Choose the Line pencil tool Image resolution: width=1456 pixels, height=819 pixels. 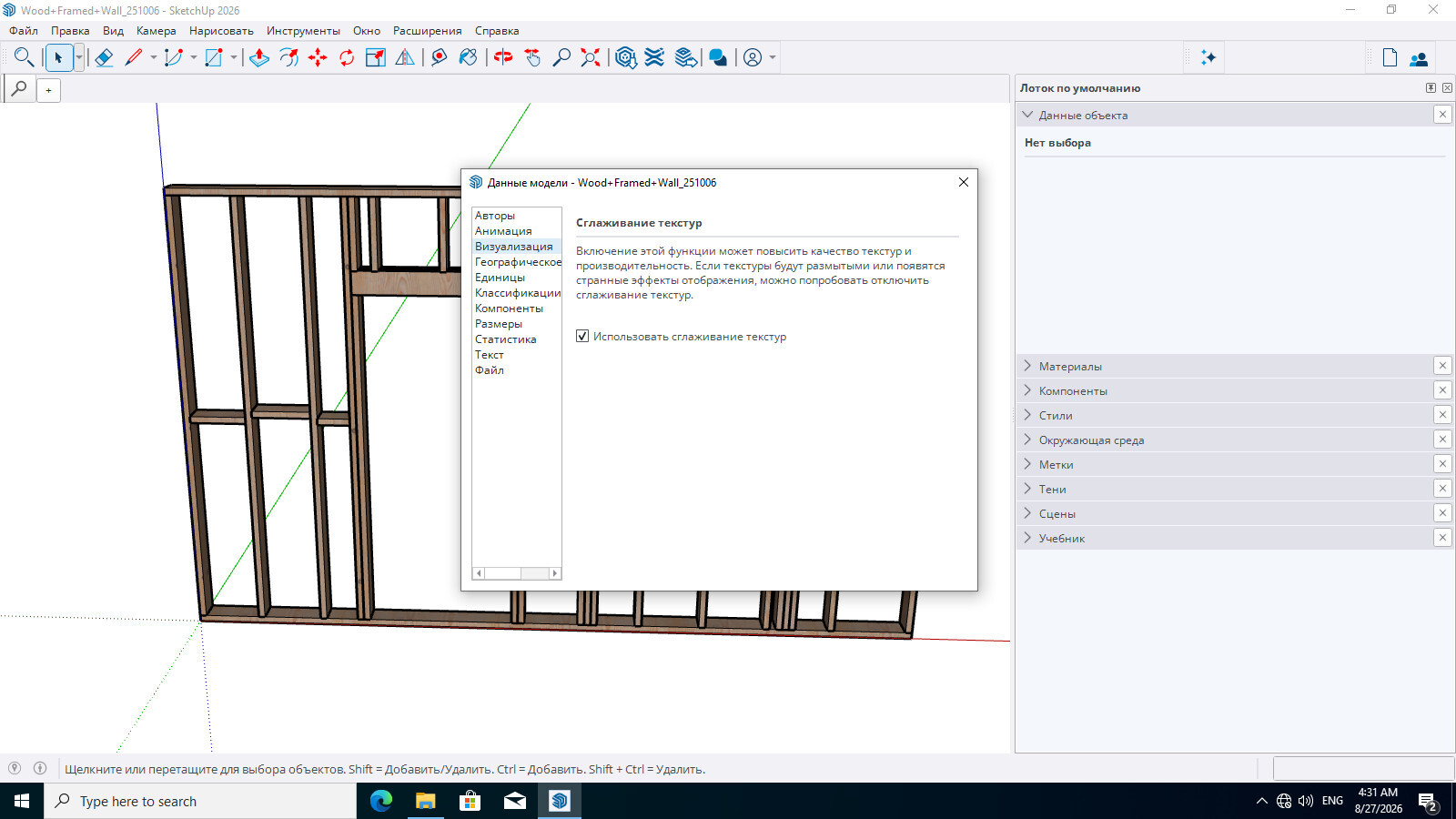click(x=134, y=57)
